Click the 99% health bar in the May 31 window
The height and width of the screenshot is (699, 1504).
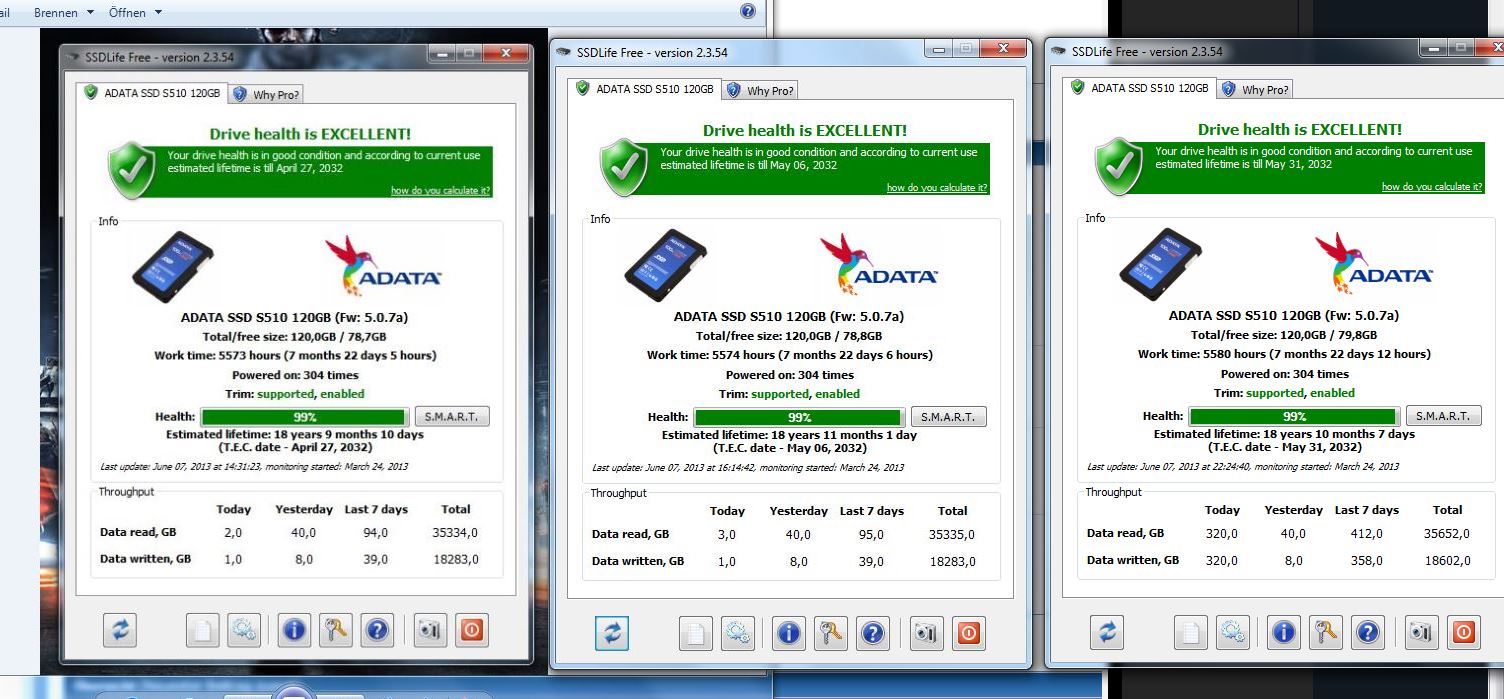tap(1295, 416)
